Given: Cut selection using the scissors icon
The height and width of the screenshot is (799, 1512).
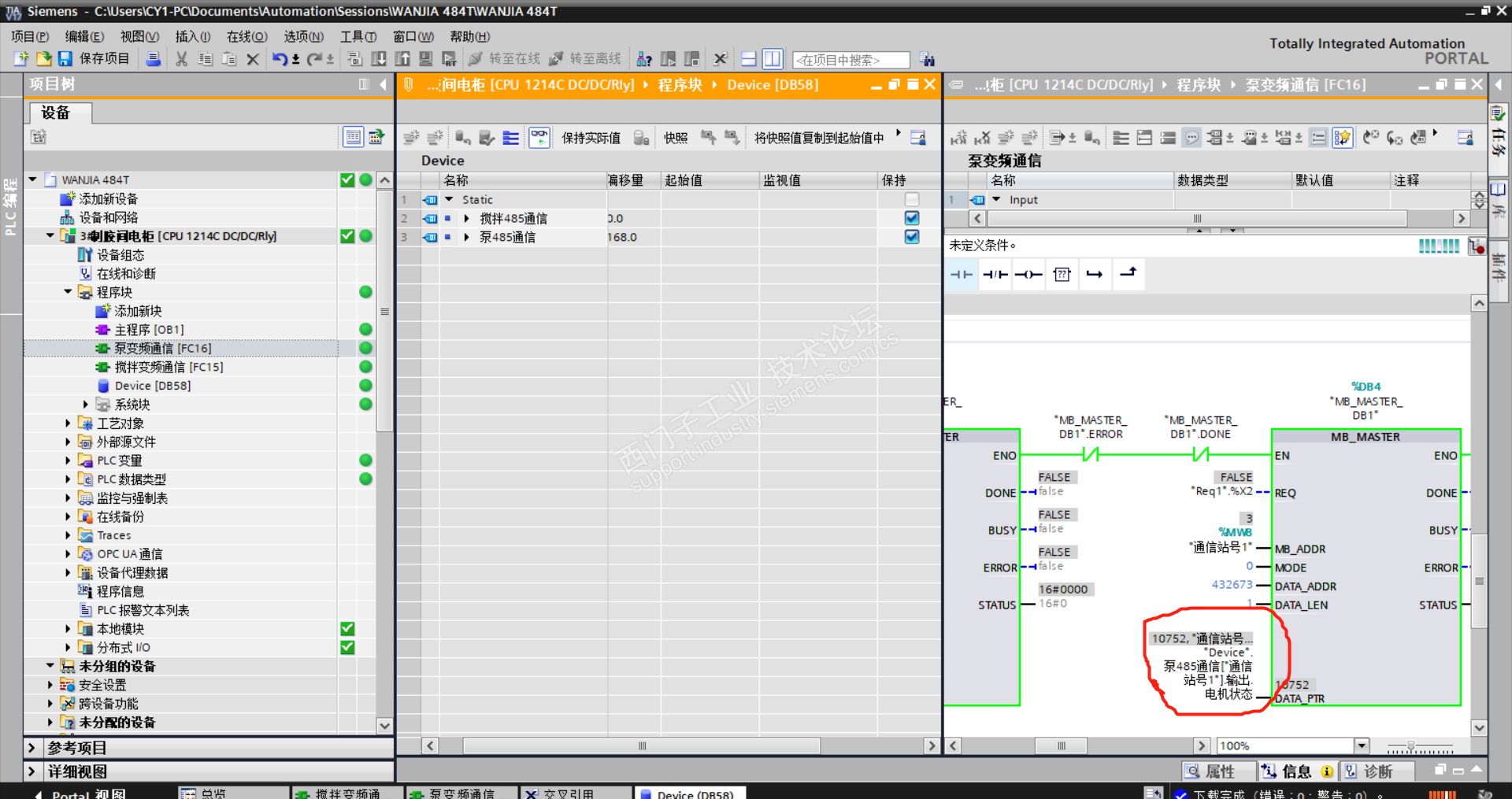Looking at the screenshot, I should 181,59.
